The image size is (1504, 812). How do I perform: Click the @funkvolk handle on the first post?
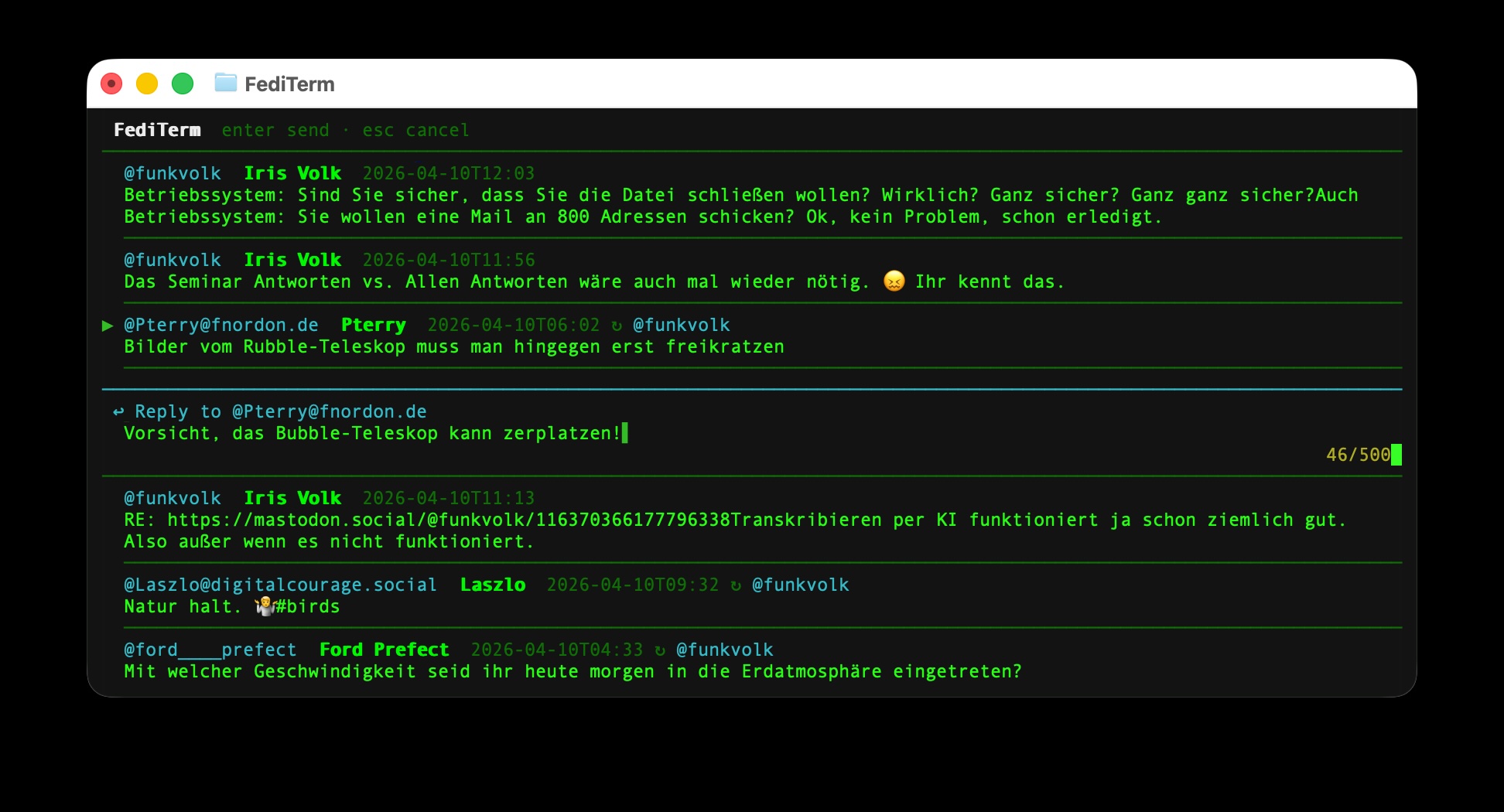tap(172, 173)
